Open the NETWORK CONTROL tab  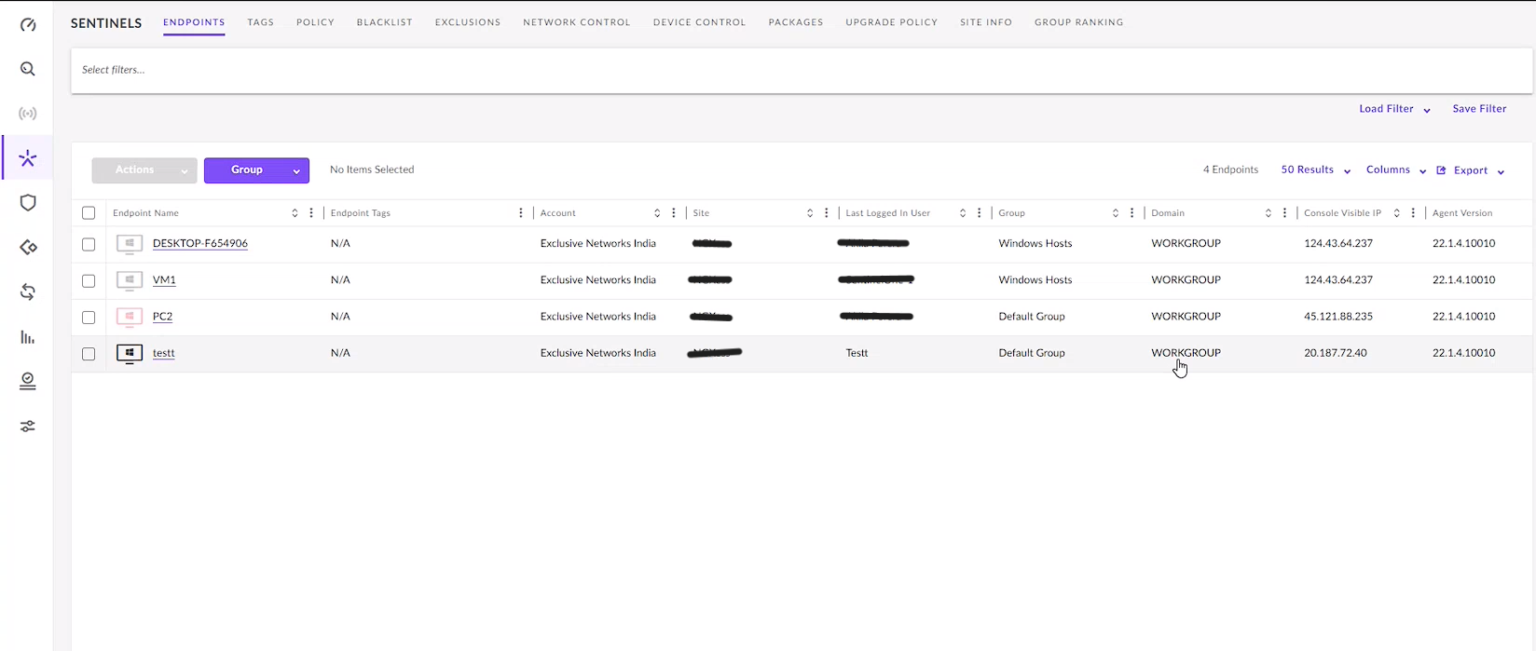click(576, 21)
